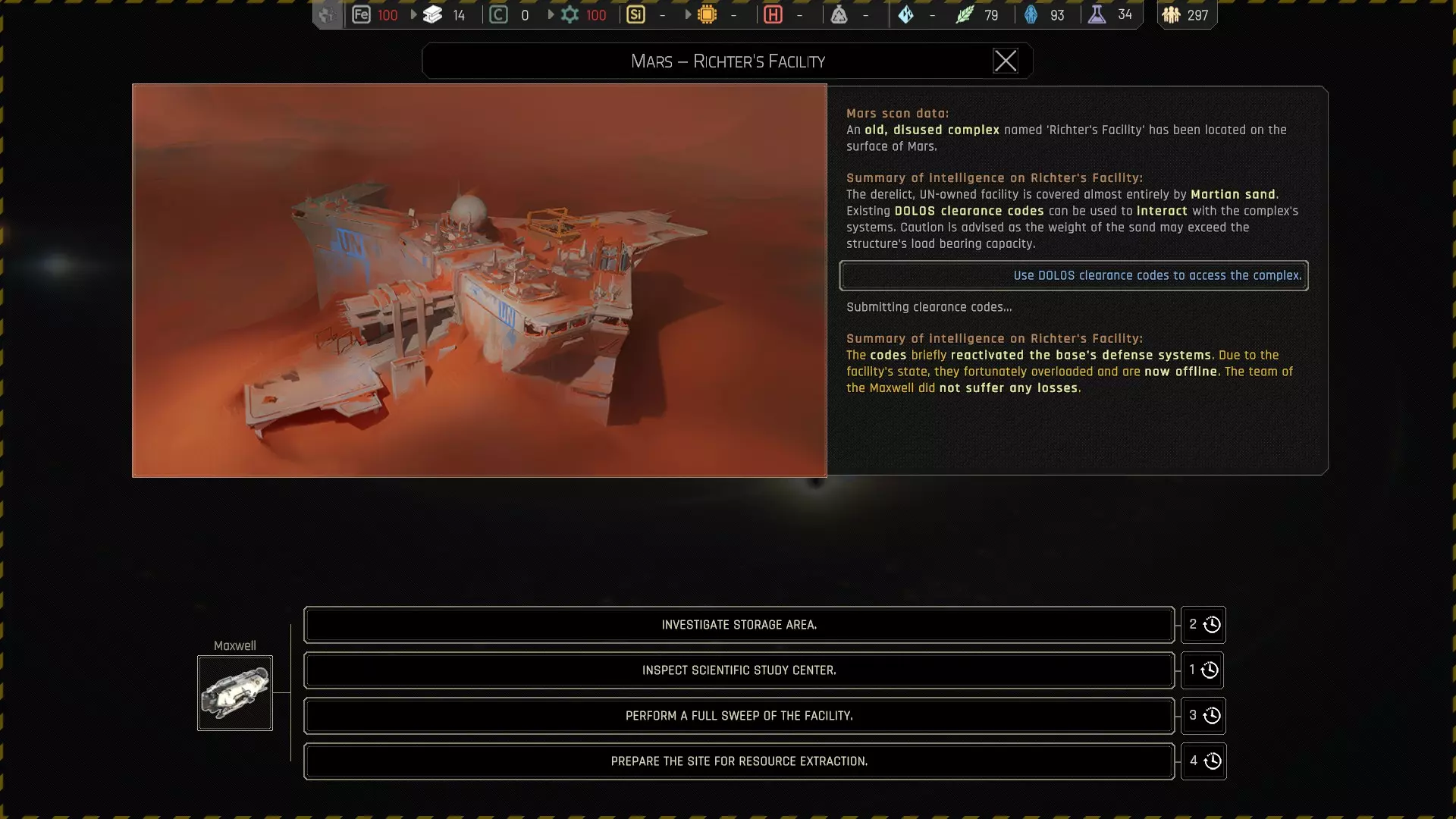Click the Richter's Facility image
Screen dimensions: 1456x819
(x=479, y=280)
